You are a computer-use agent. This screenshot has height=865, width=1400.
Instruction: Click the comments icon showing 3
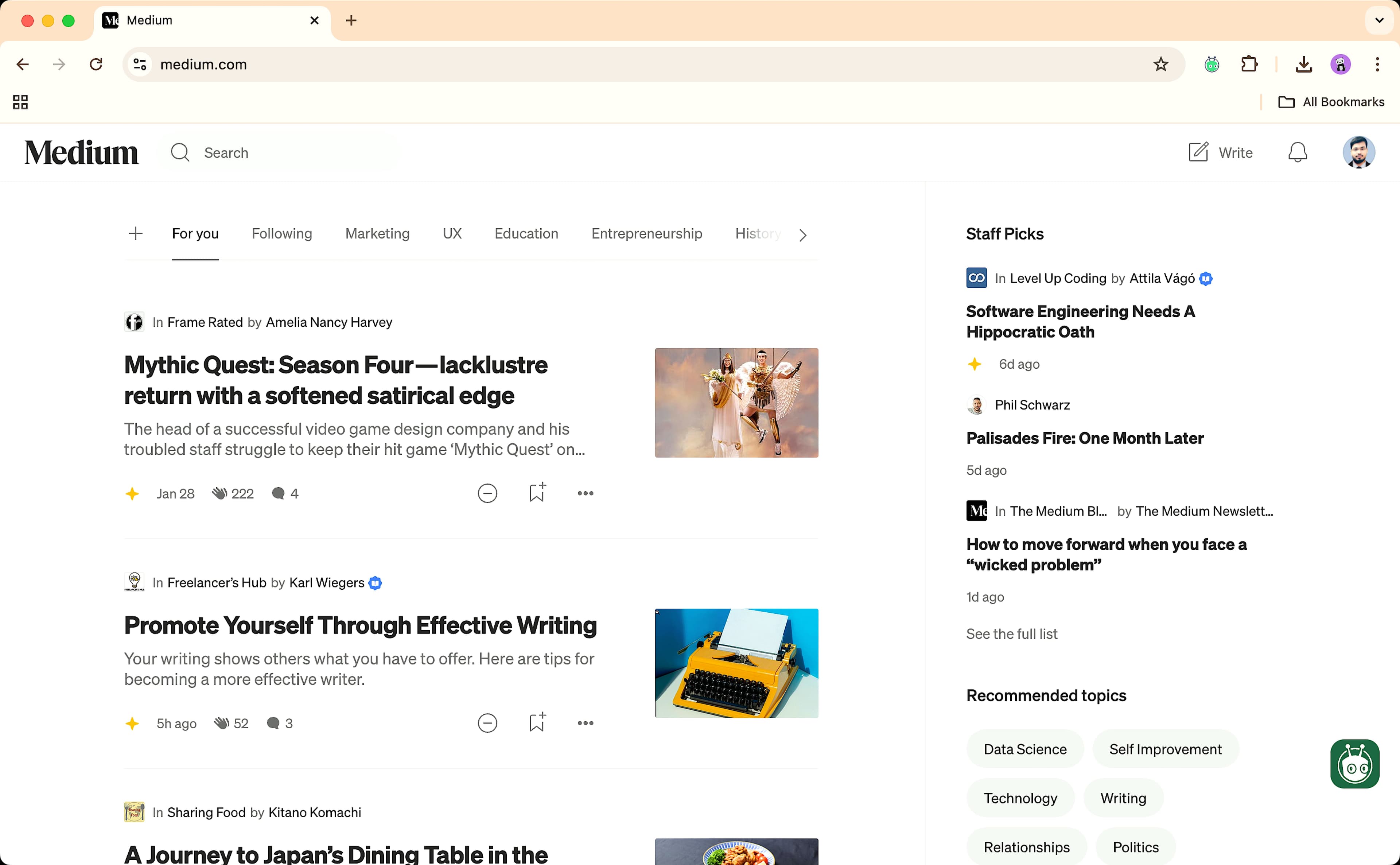click(x=273, y=723)
